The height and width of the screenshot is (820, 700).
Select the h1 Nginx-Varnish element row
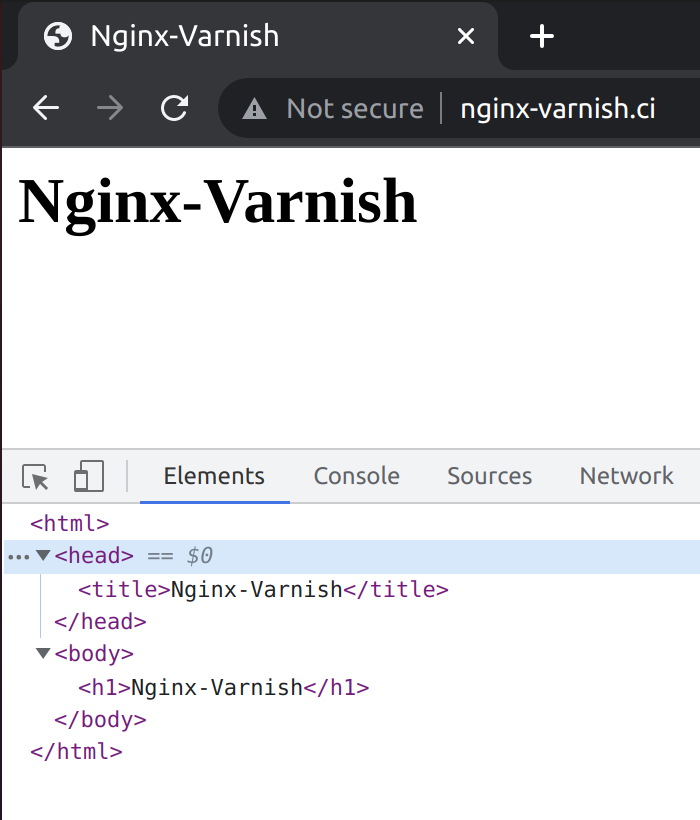tap(224, 688)
